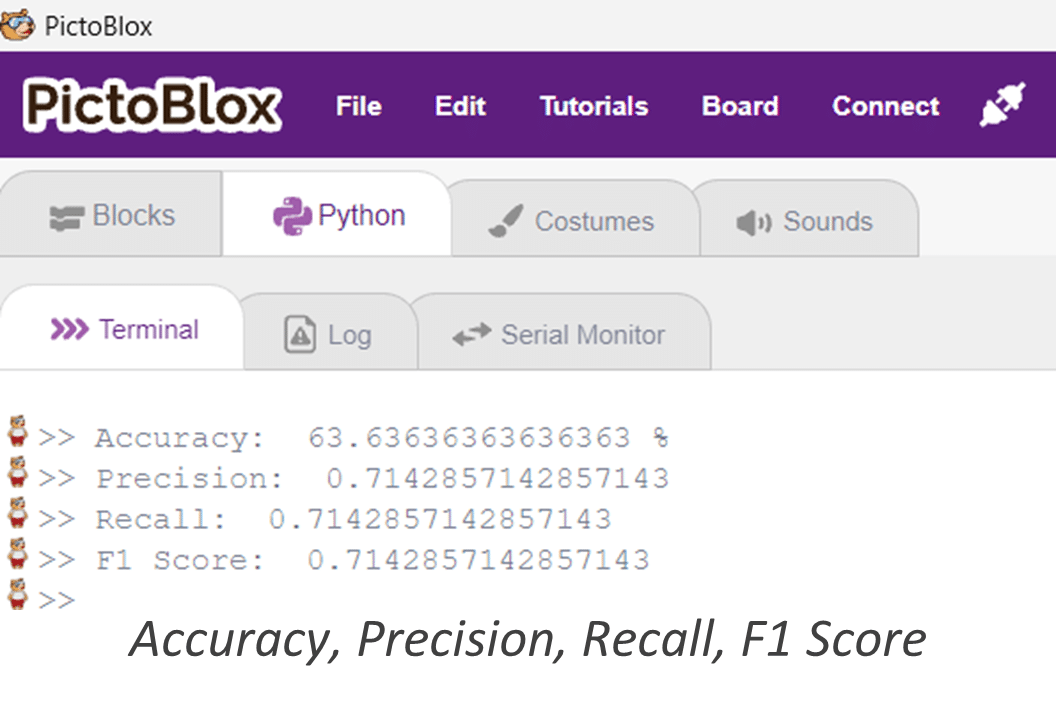Click the Accuracy output line

click(x=380, y=438)
